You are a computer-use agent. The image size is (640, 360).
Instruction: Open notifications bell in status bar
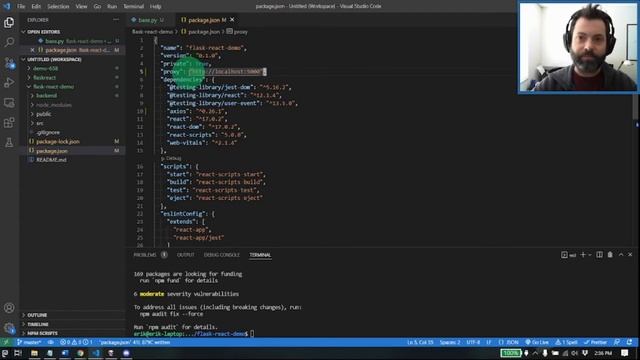coord(630,342)
